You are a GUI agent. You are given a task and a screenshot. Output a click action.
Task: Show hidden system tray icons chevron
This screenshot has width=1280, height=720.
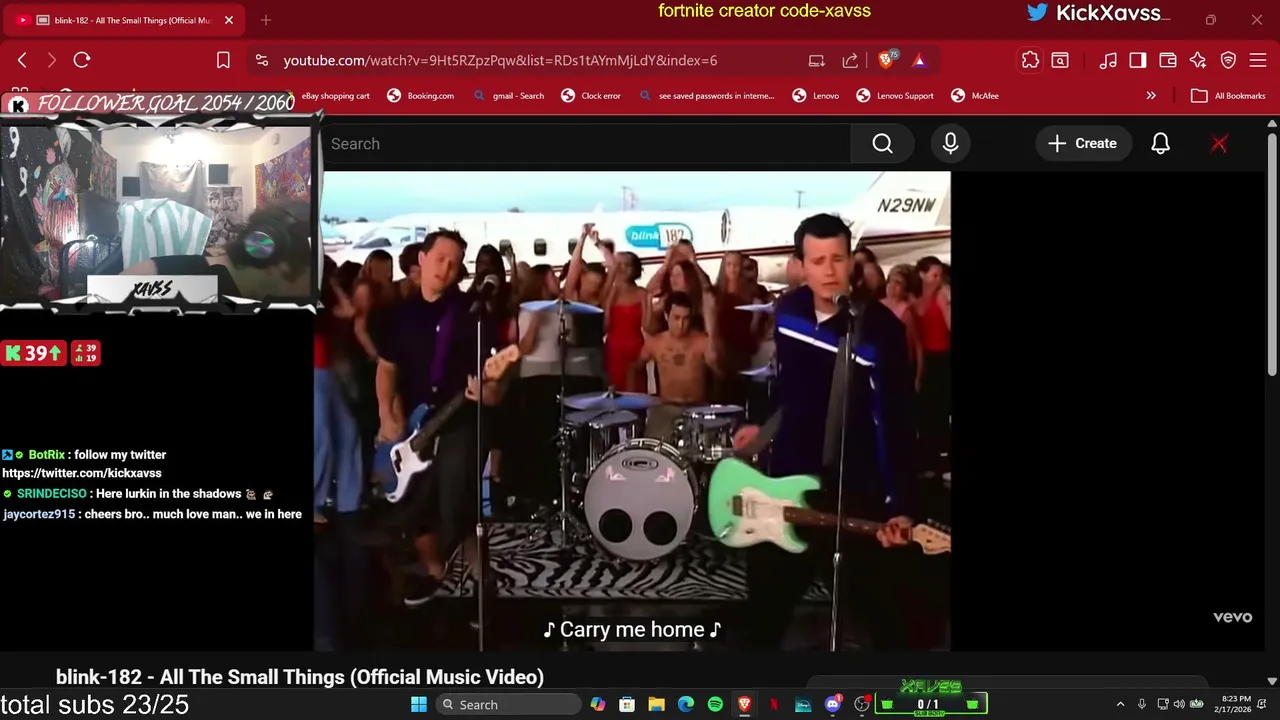1120,704
